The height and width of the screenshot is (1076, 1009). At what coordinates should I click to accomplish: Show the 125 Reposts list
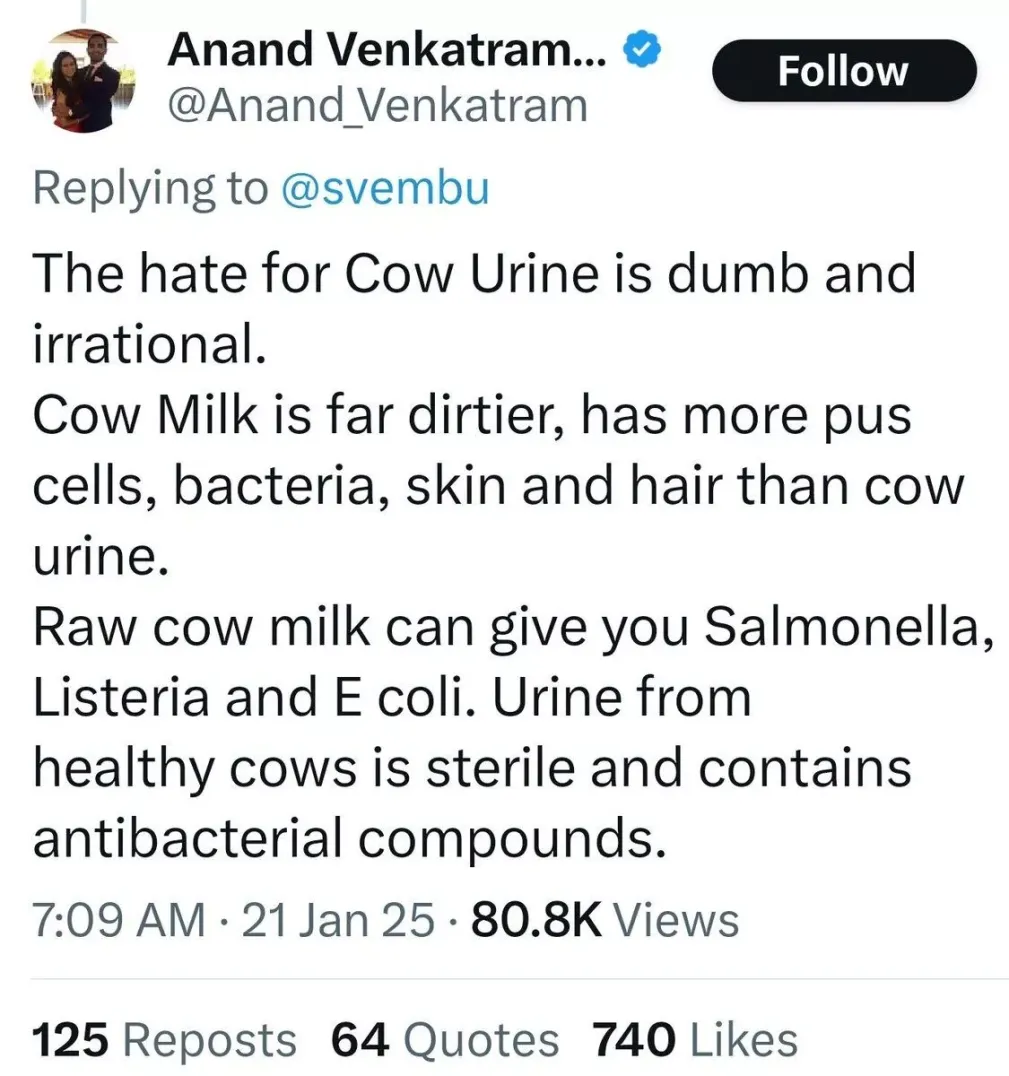[x=164, y=1040]
